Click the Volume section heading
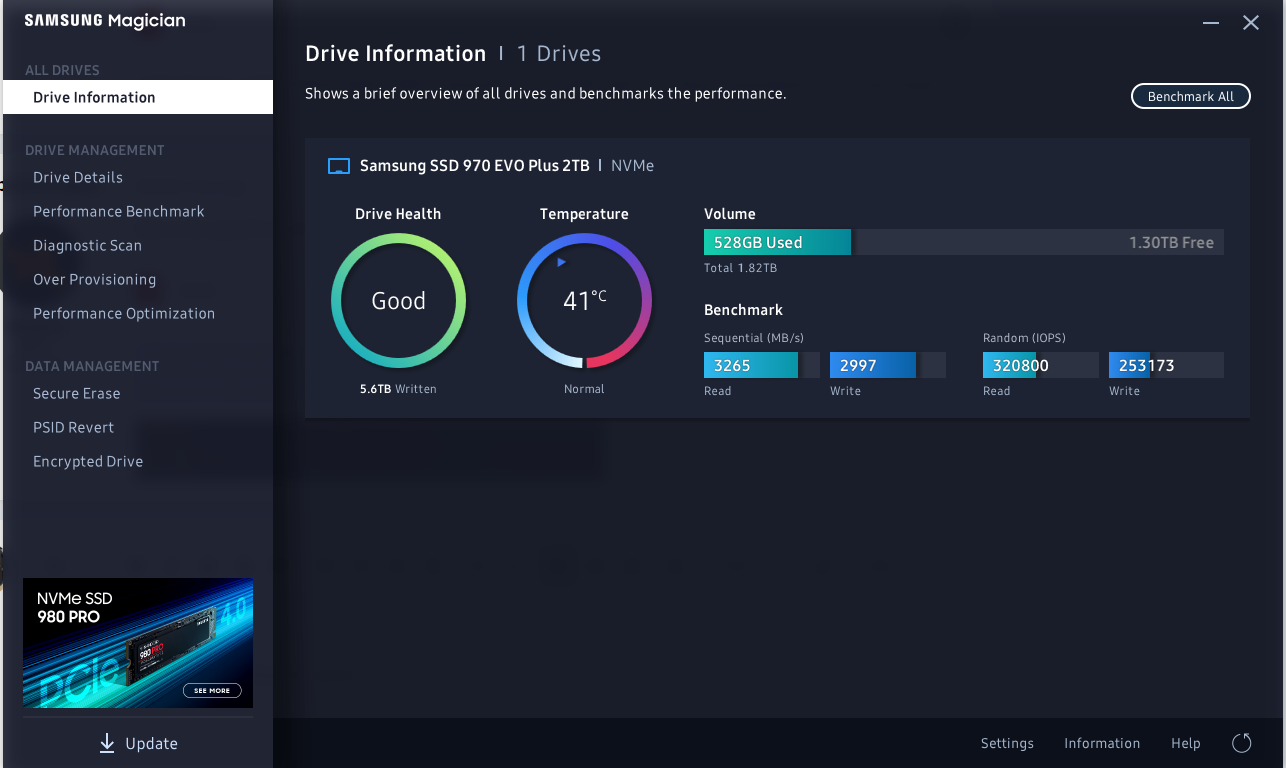 730,214
